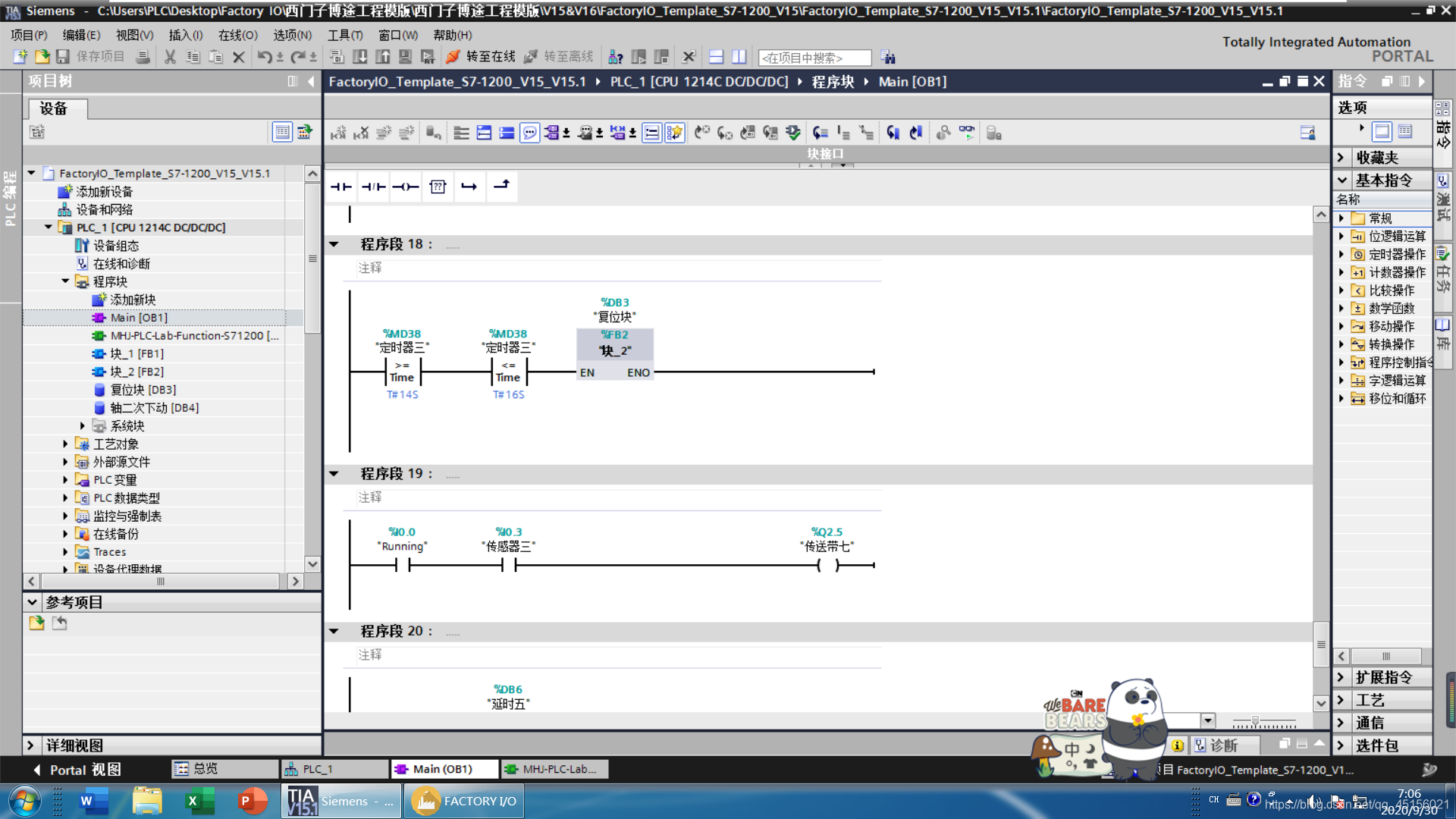Click the Download to device icon
This screenshot has width=1456, height=819.
tap(360, 57)
